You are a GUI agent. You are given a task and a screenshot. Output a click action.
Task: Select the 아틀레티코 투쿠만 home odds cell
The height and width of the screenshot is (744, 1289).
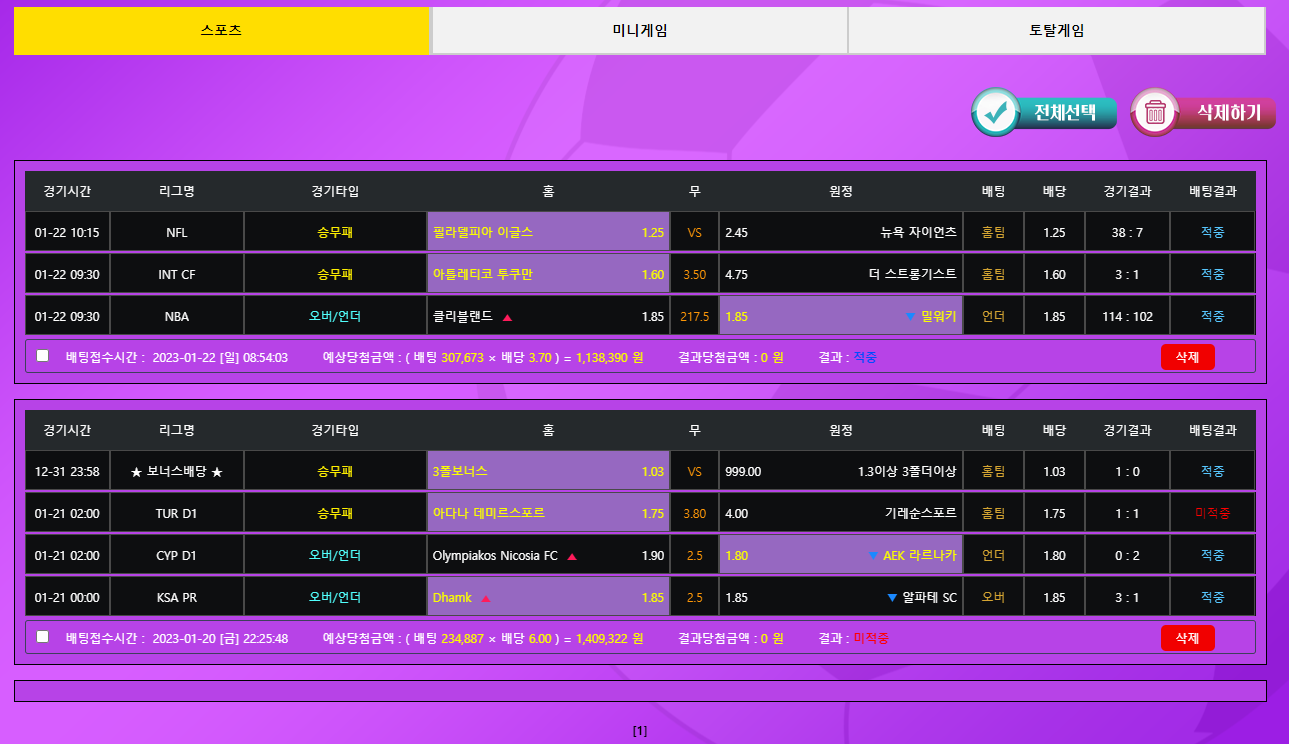[548, 274]
